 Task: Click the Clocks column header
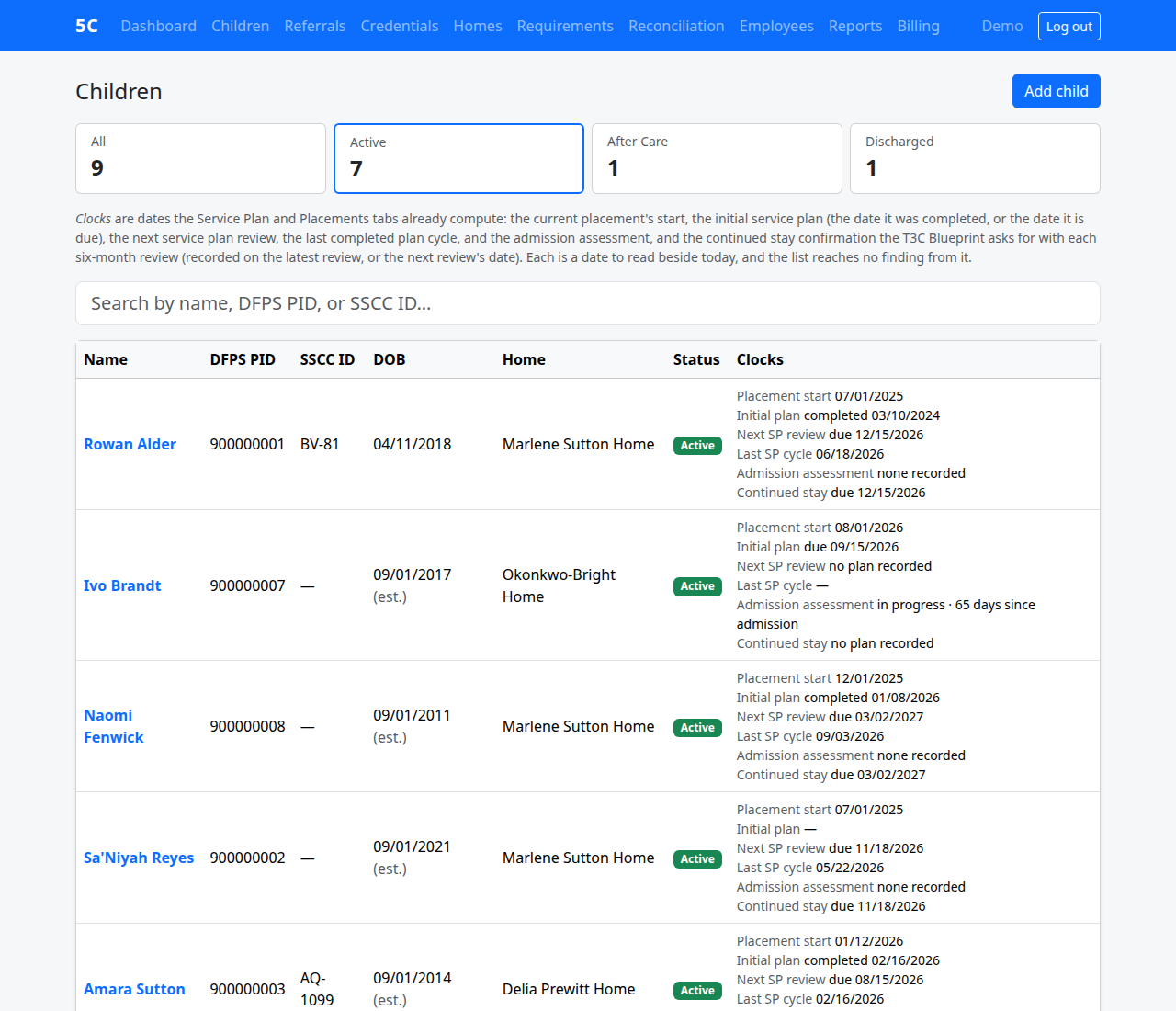click(x=760, y=359)
